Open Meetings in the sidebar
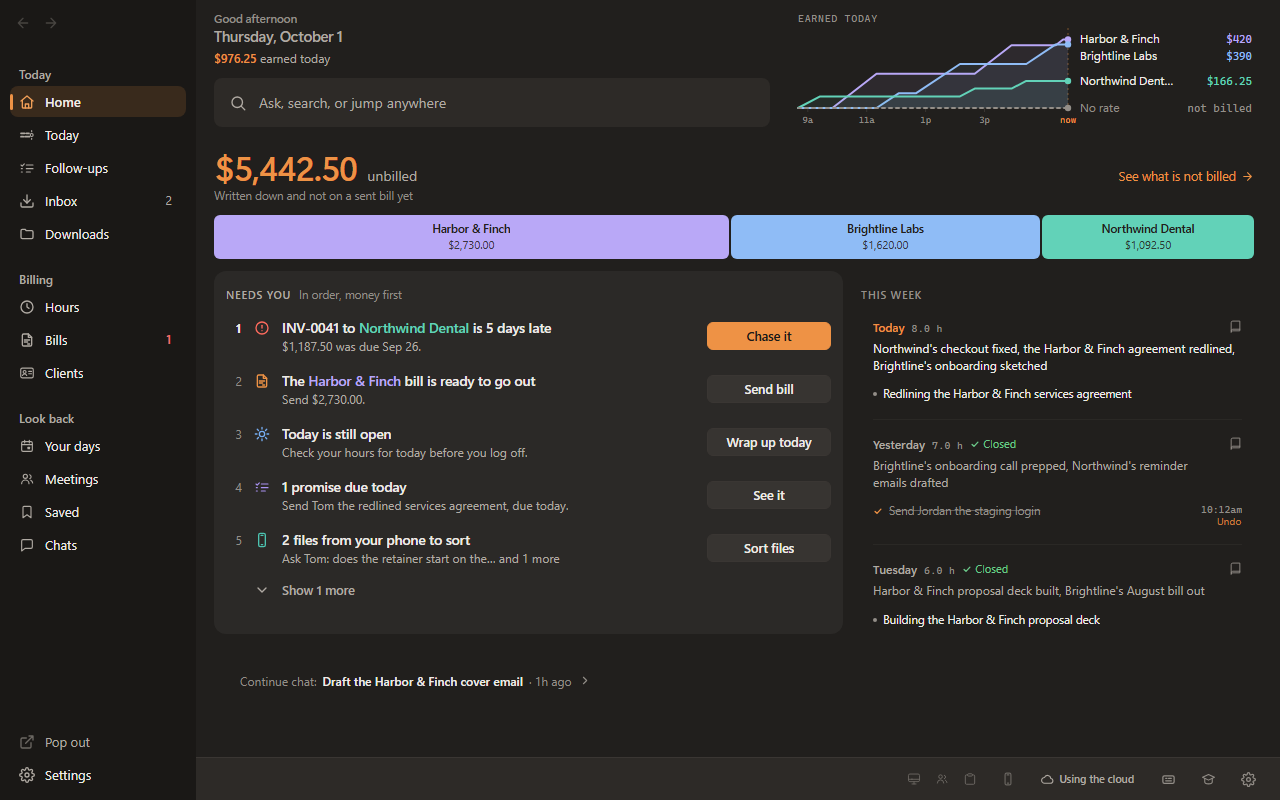The height and width of the screenshot is (800, 1280). coord(98,479)
